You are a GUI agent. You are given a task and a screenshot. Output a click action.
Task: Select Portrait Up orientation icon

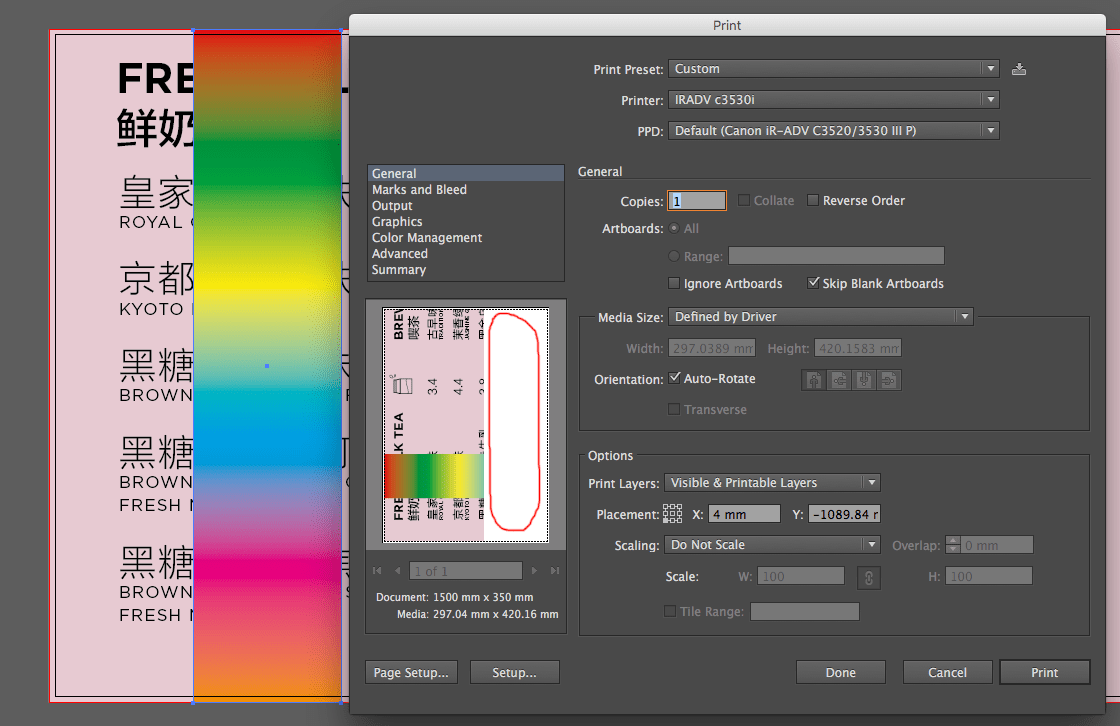814,380
